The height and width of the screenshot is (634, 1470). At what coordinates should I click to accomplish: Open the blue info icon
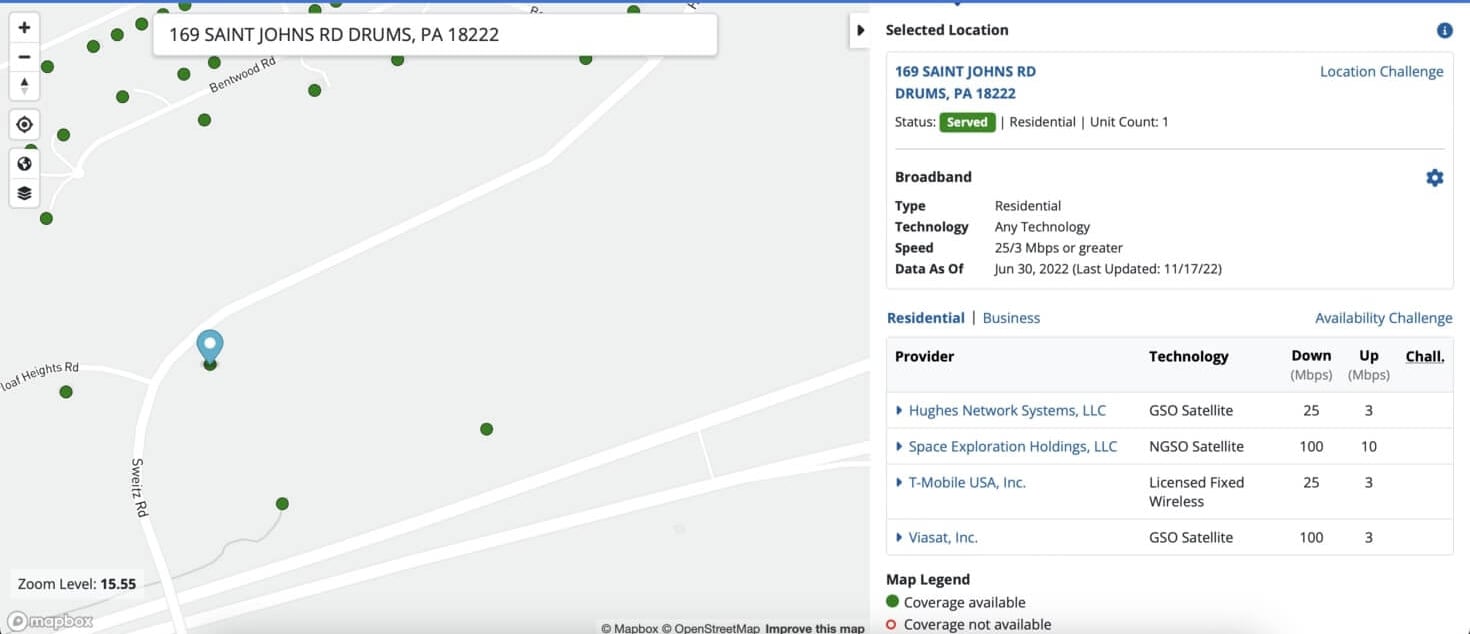pos(1444,30)
